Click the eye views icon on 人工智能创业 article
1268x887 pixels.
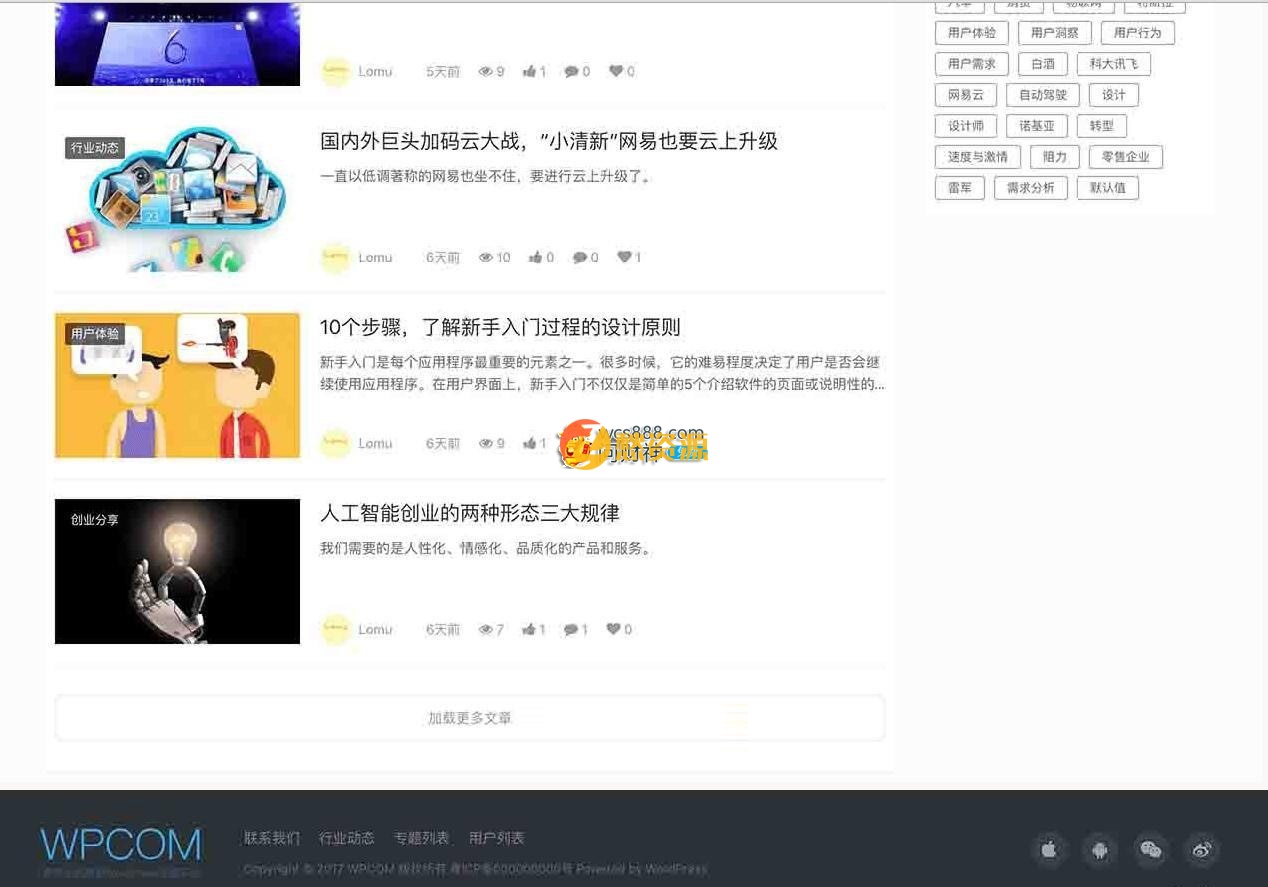(x=486, y=629)
